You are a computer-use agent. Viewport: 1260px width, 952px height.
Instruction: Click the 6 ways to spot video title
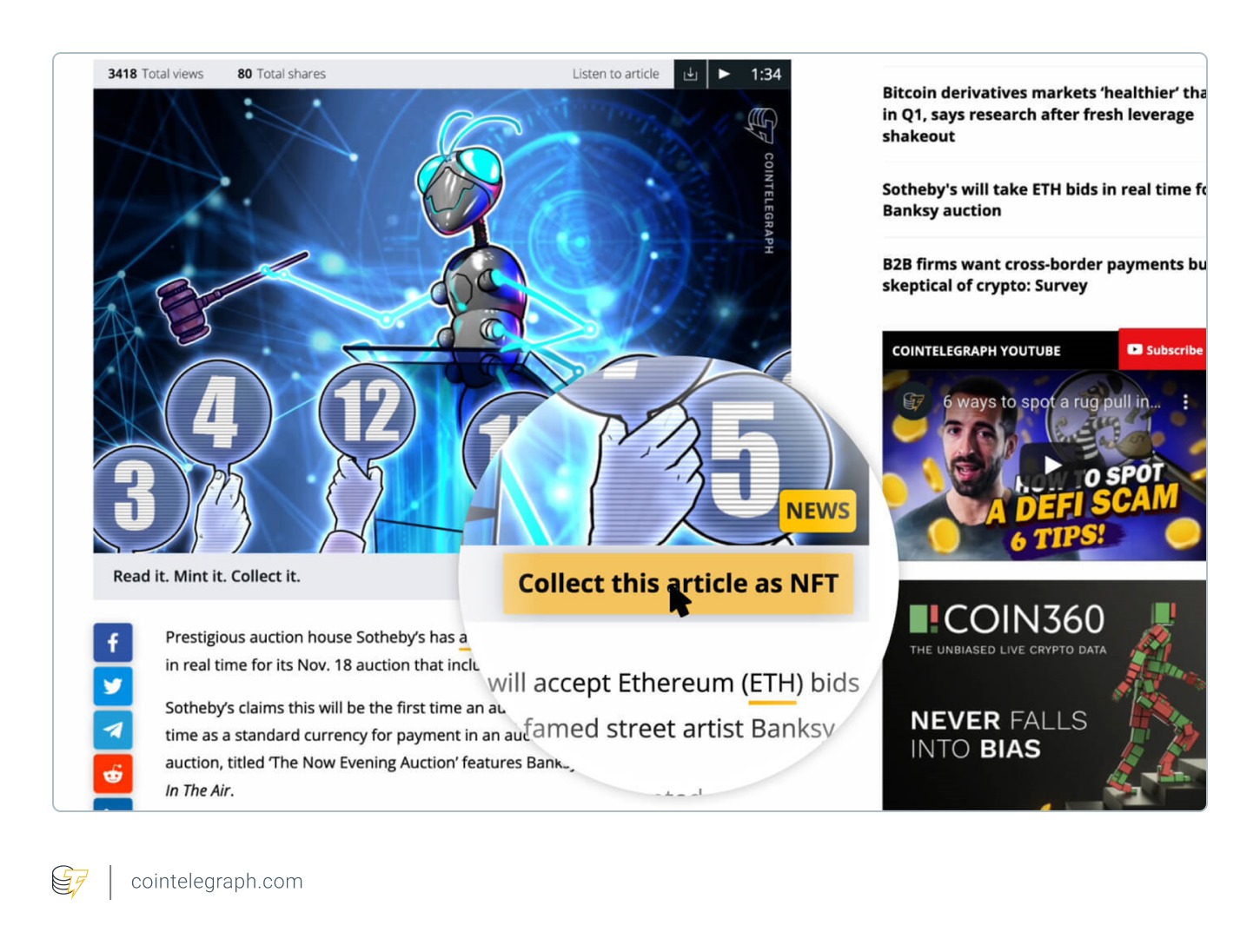pos(1051,402)
